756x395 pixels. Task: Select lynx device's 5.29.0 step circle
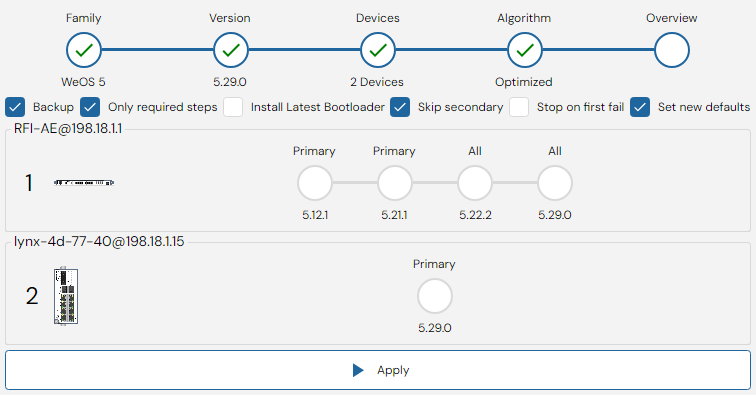[435, 296]
